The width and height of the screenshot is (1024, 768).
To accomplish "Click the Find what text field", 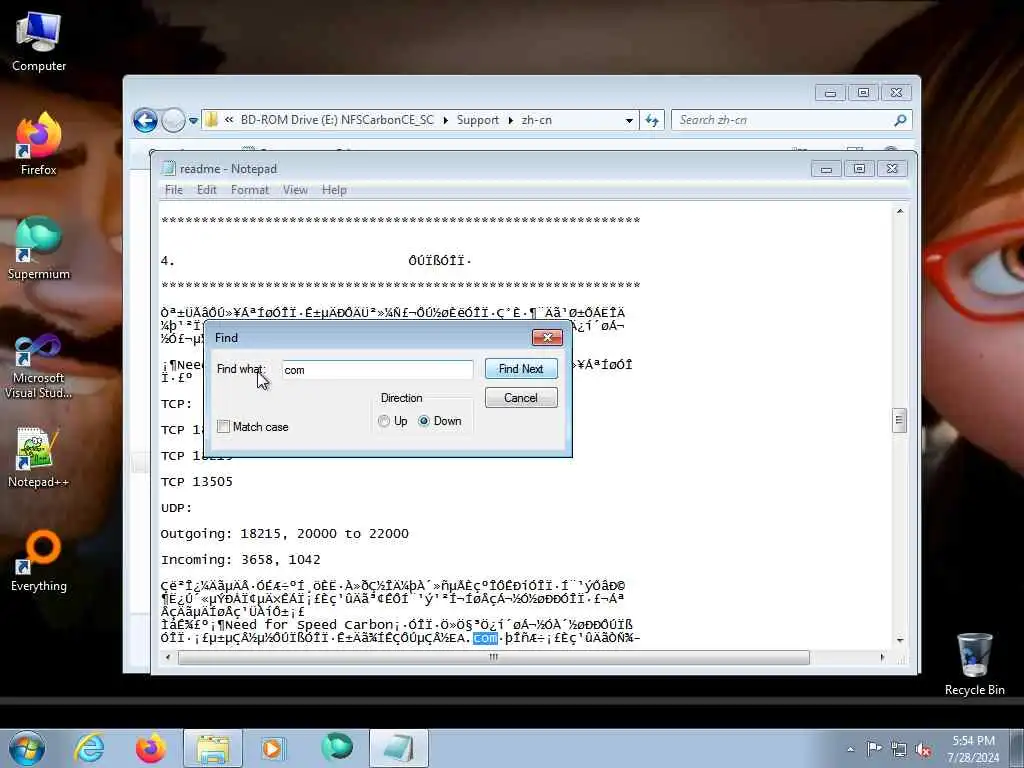I will pos(377,370).
